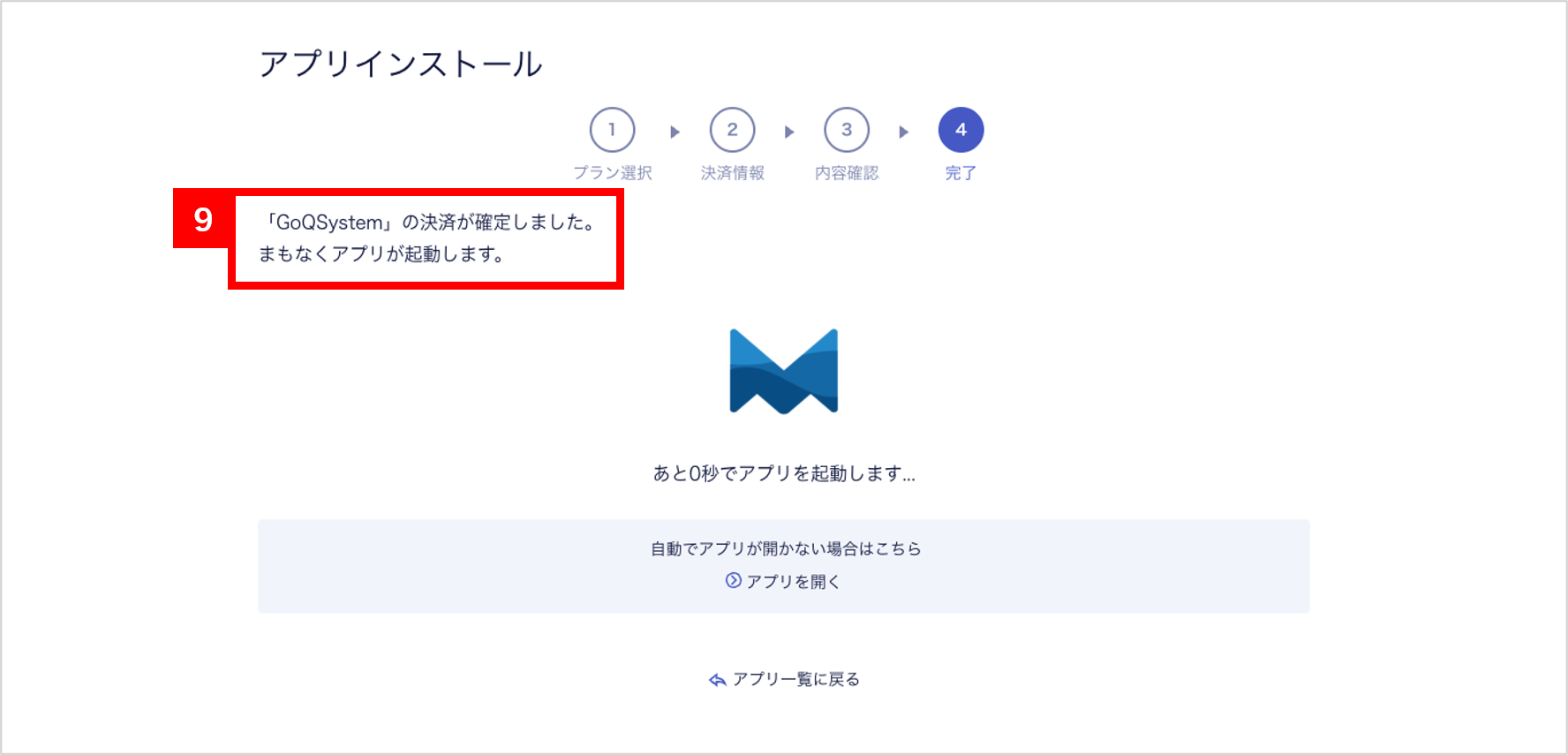This screenshot has height=755, width=1568.
Task: Select the 決済情報 step label
Action: coord(733,173)
